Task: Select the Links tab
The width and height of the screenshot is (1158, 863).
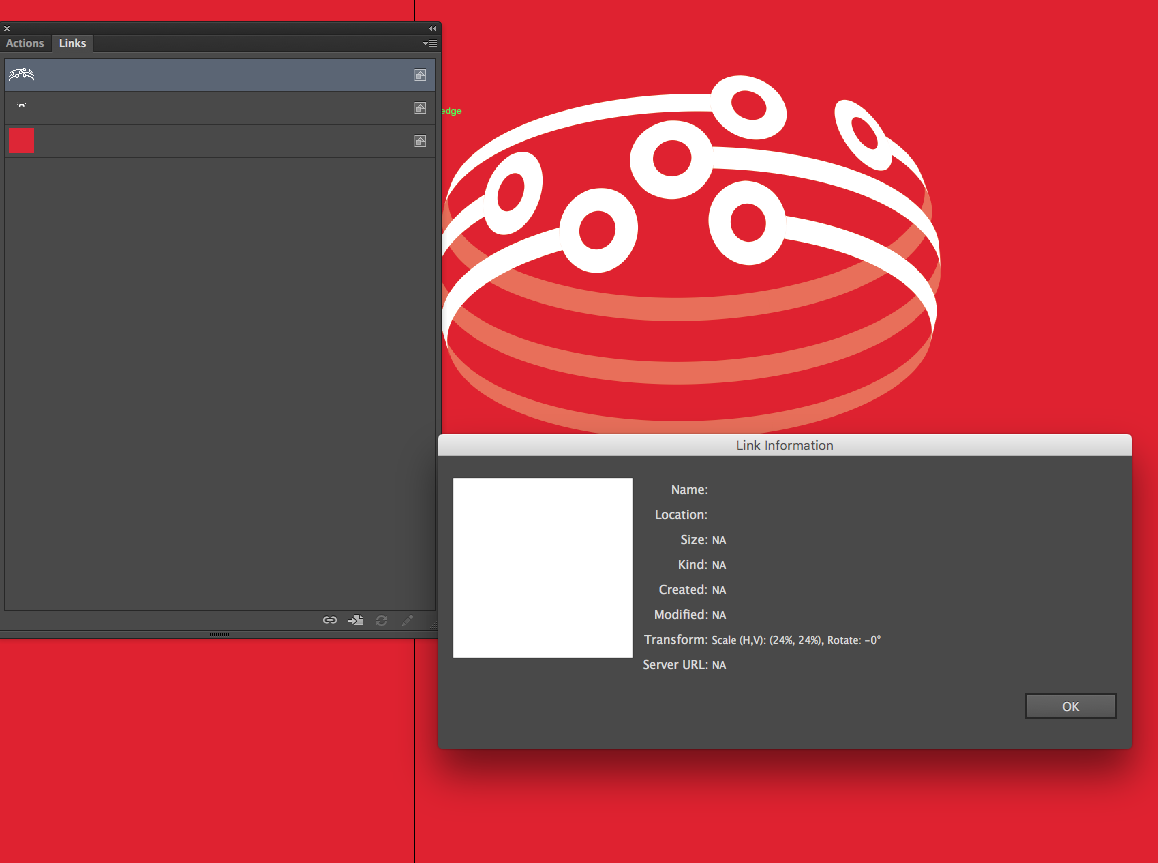Action: tap(72, 44)
